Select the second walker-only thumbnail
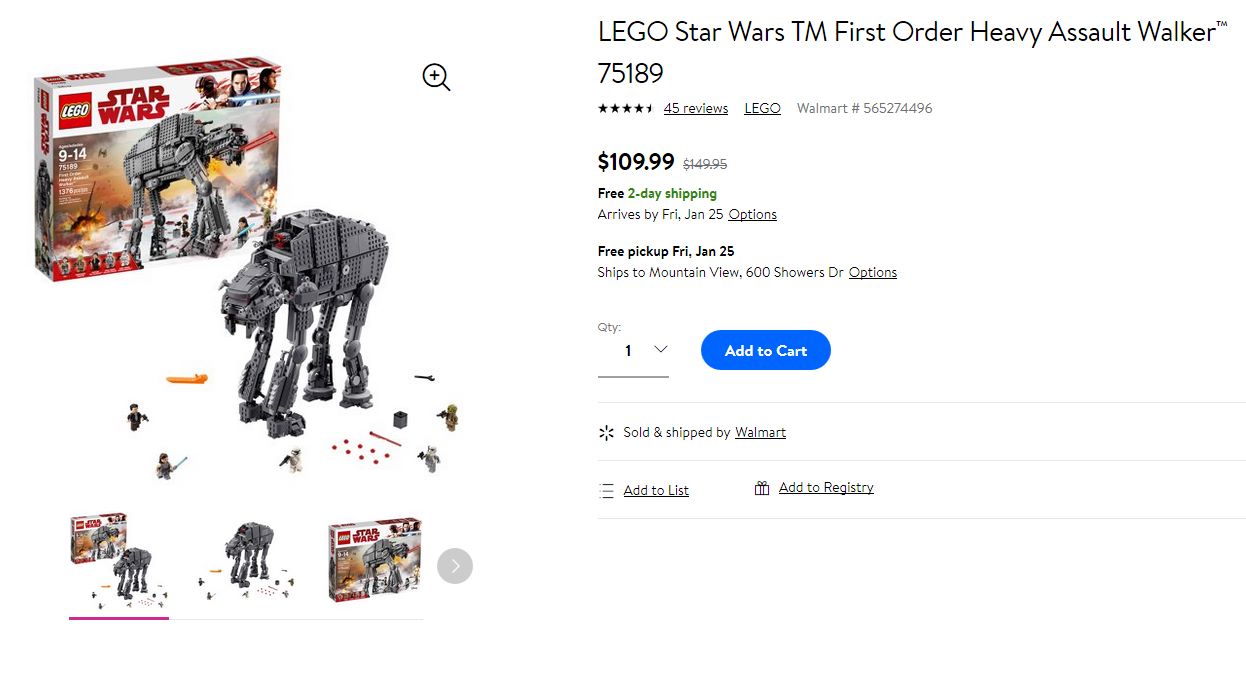The width and height of the screenshot is (1246, 675). pyautogui.click(x=247, y=561)
